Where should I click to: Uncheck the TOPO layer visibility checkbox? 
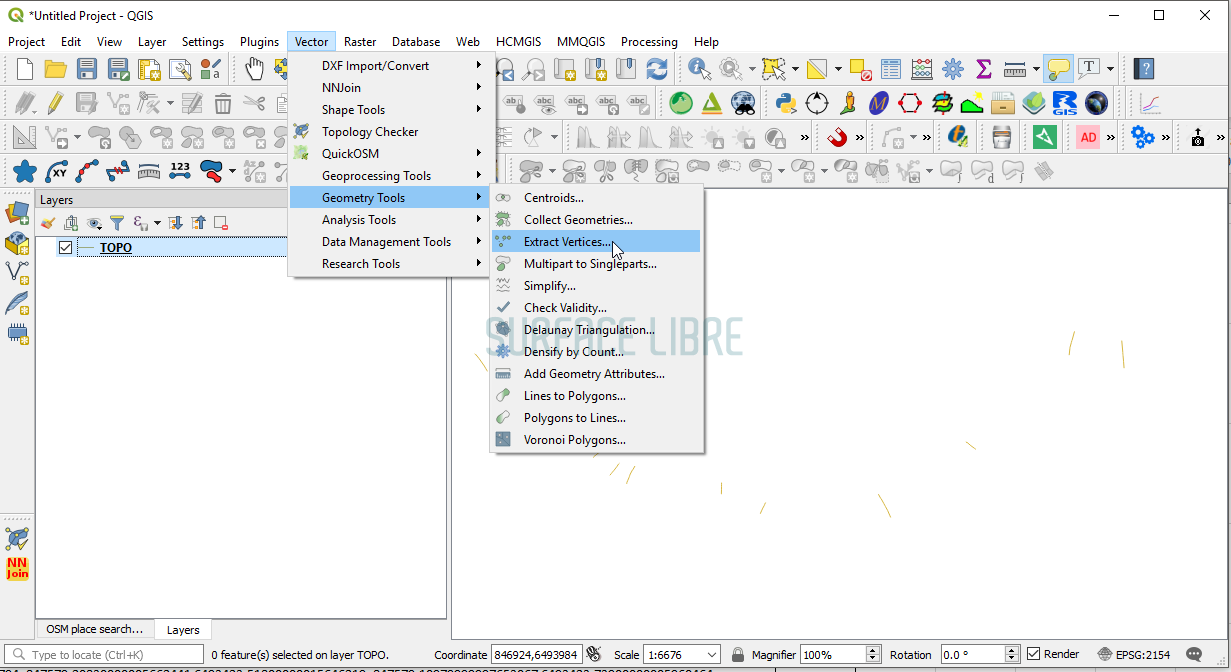click(66, 248)
